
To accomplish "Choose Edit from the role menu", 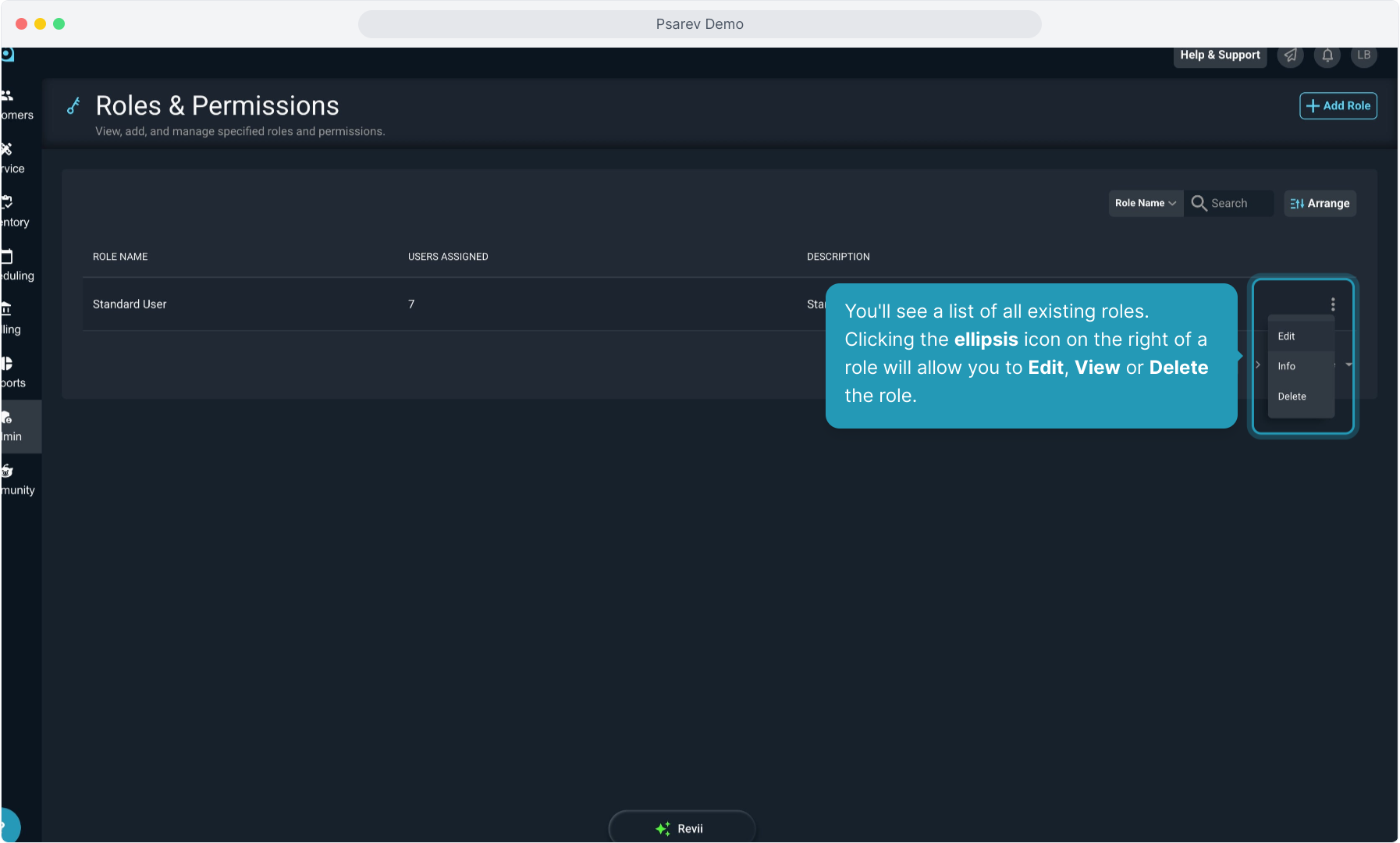I will [1286, 336].
